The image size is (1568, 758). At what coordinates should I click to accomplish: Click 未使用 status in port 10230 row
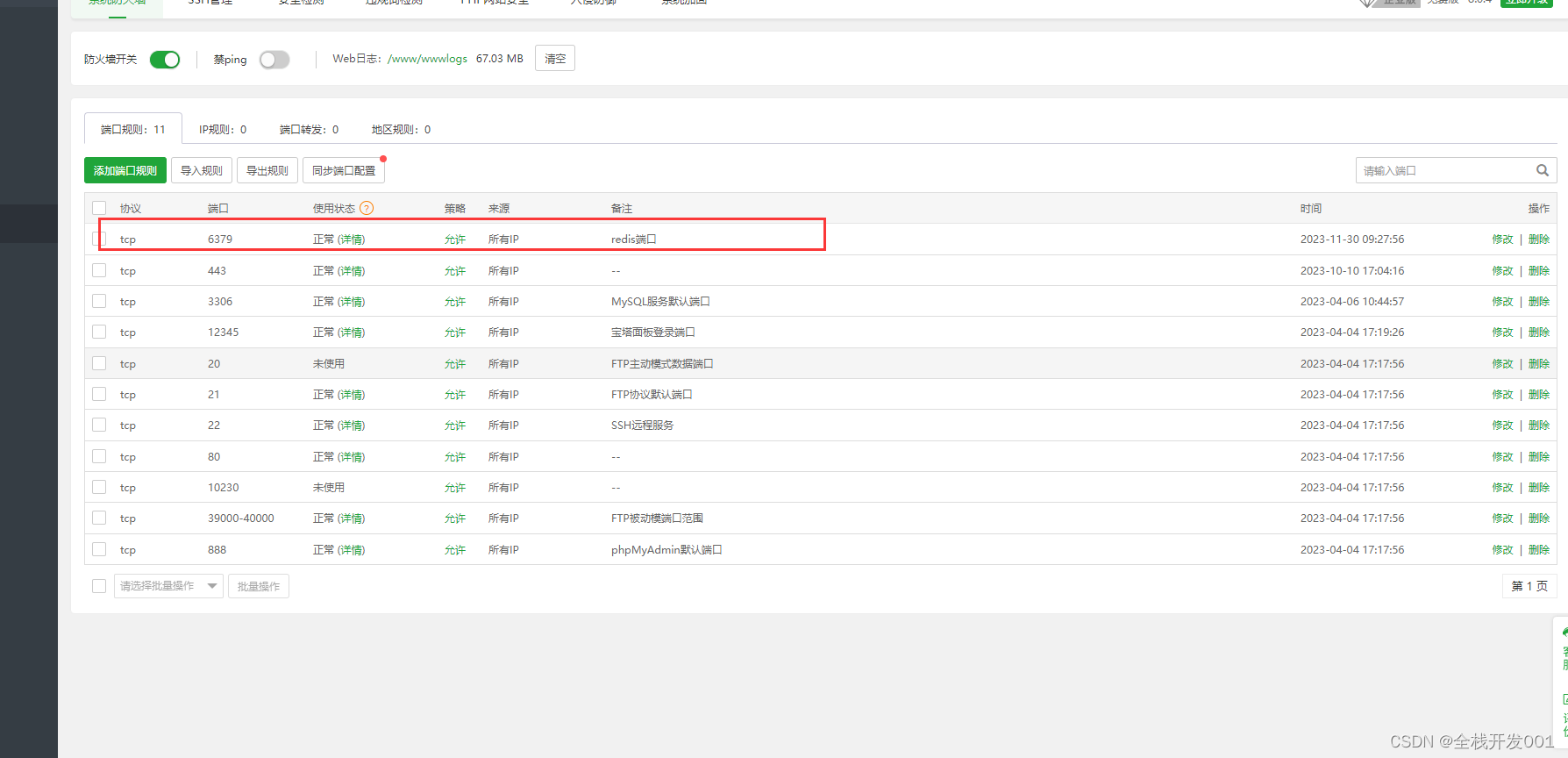pos(329,487)
